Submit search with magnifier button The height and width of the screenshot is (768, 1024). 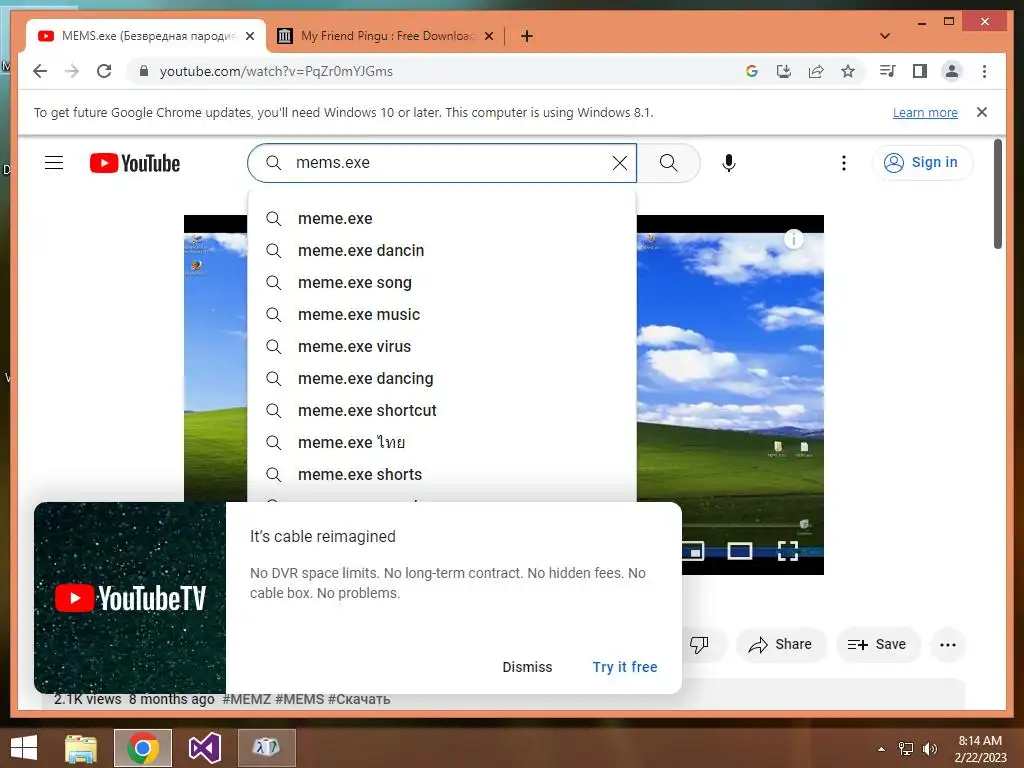[x=669, y=163]
